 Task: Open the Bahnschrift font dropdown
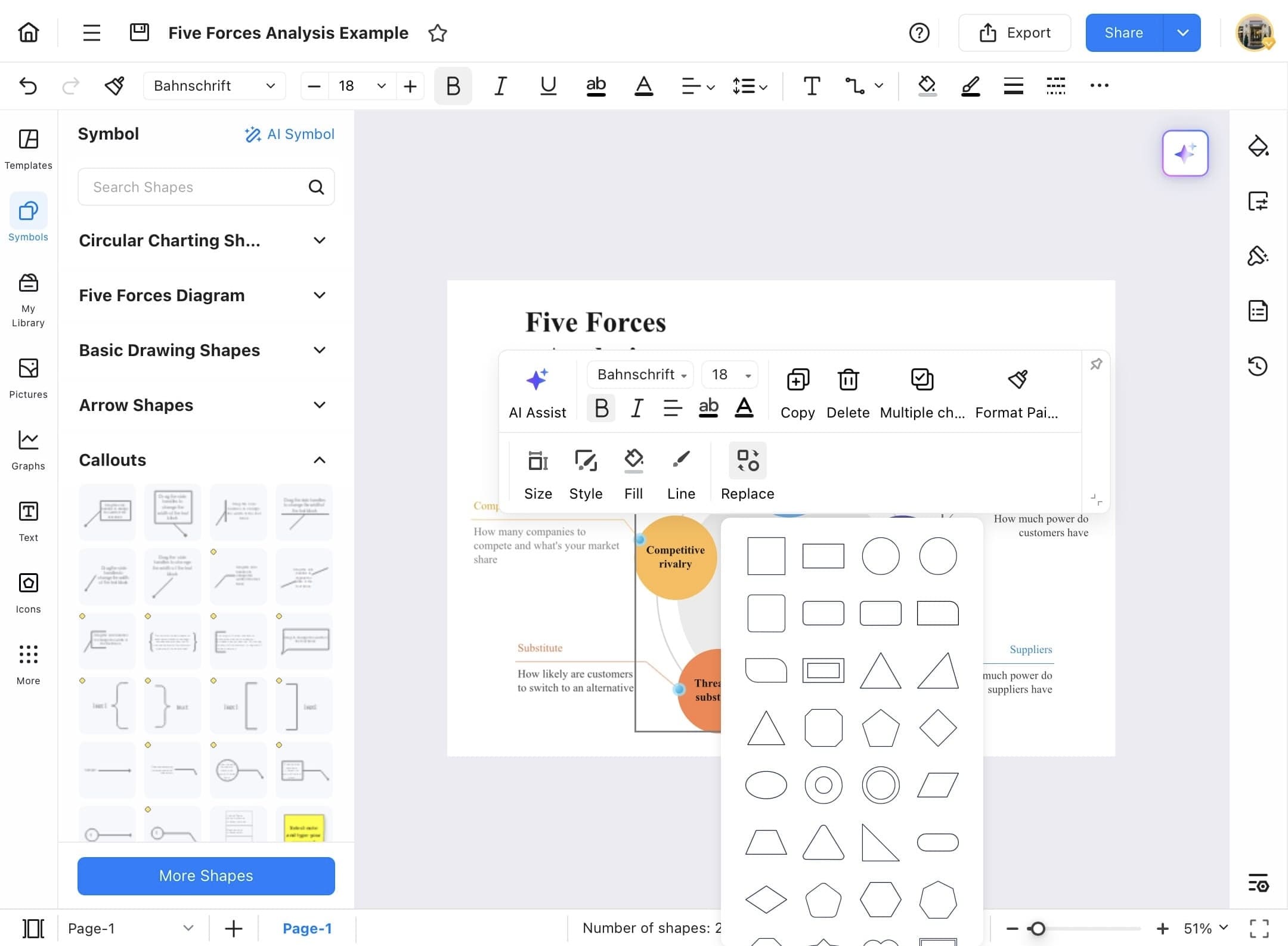[x=213, y=85]
